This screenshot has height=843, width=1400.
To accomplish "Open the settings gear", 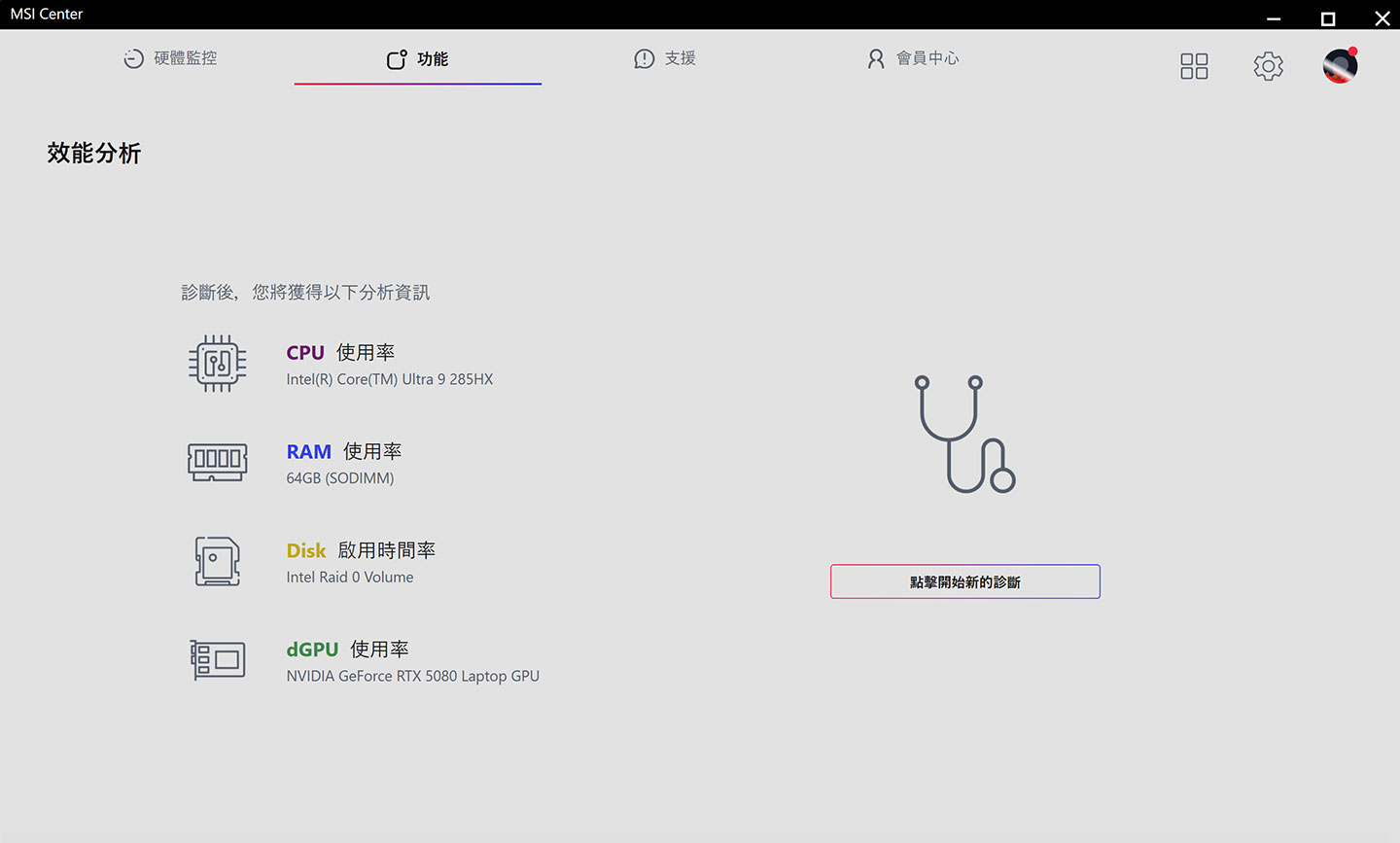I will [x=1269, y=66].
